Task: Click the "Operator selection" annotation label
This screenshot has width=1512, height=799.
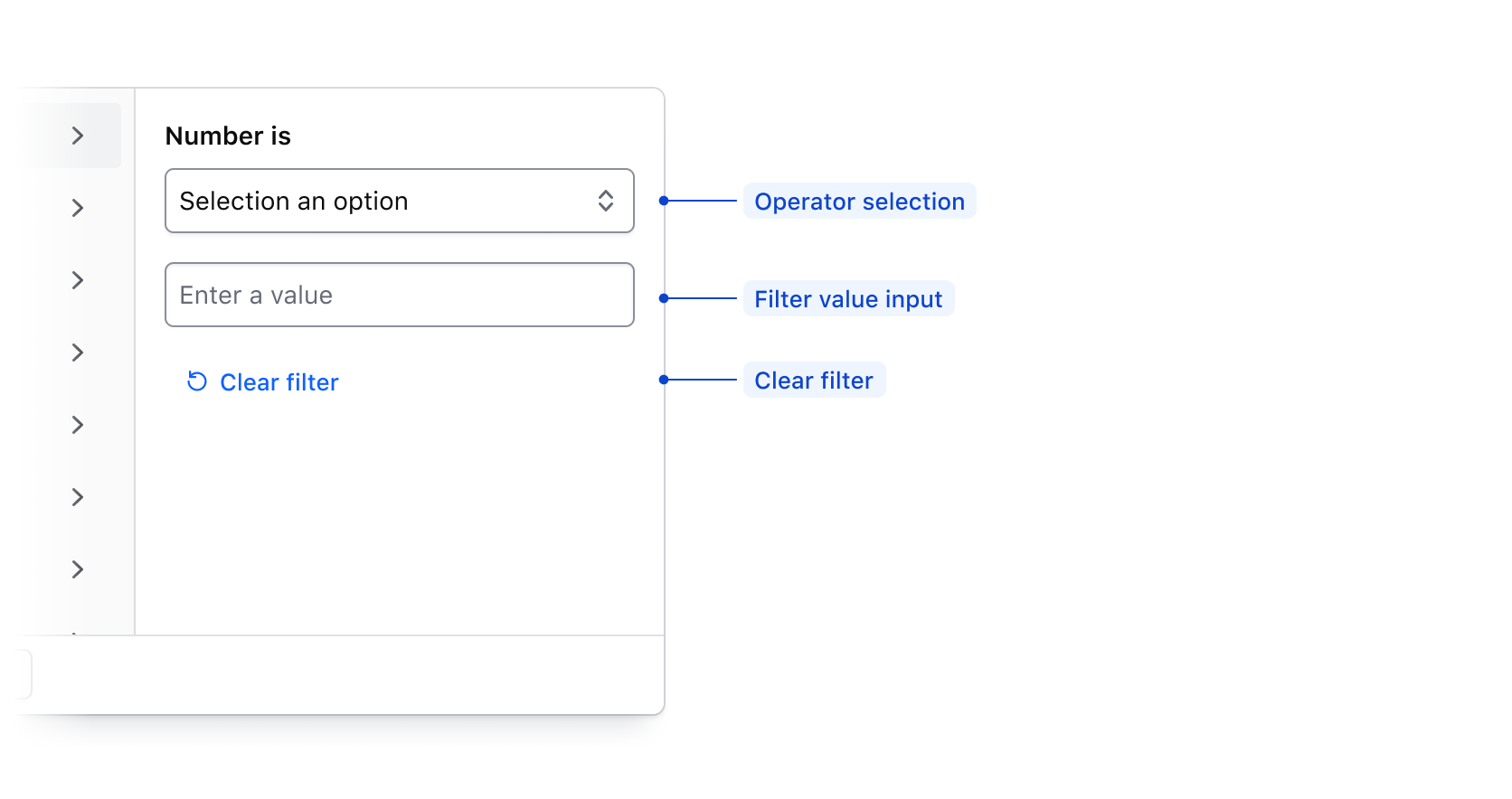Action: pyautogui.click(x=859, y=202)
